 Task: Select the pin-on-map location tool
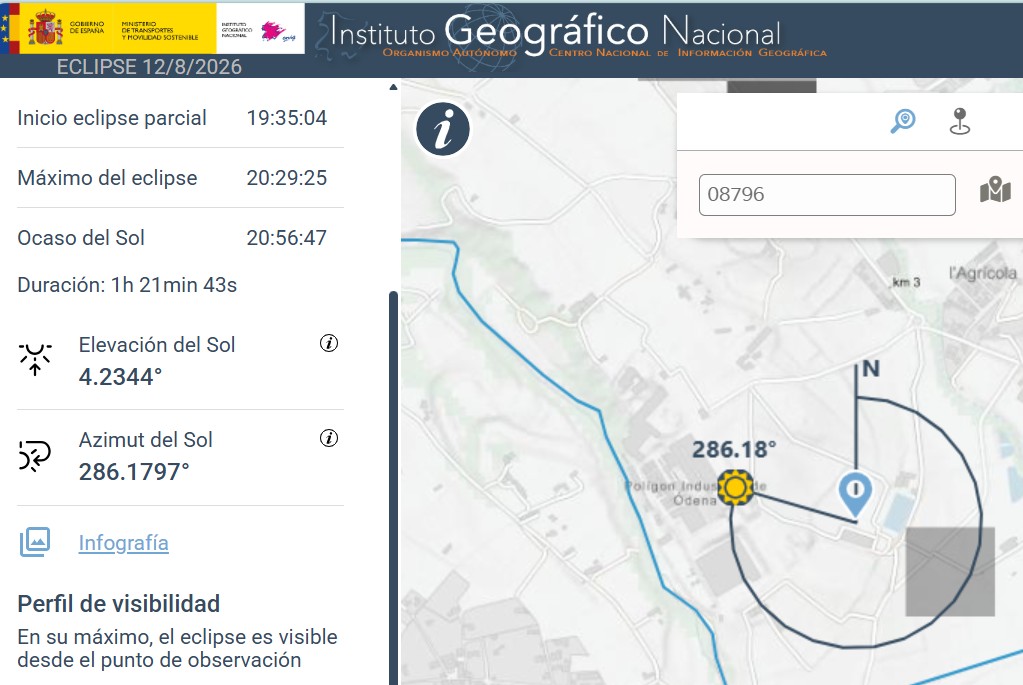point(960,121)
